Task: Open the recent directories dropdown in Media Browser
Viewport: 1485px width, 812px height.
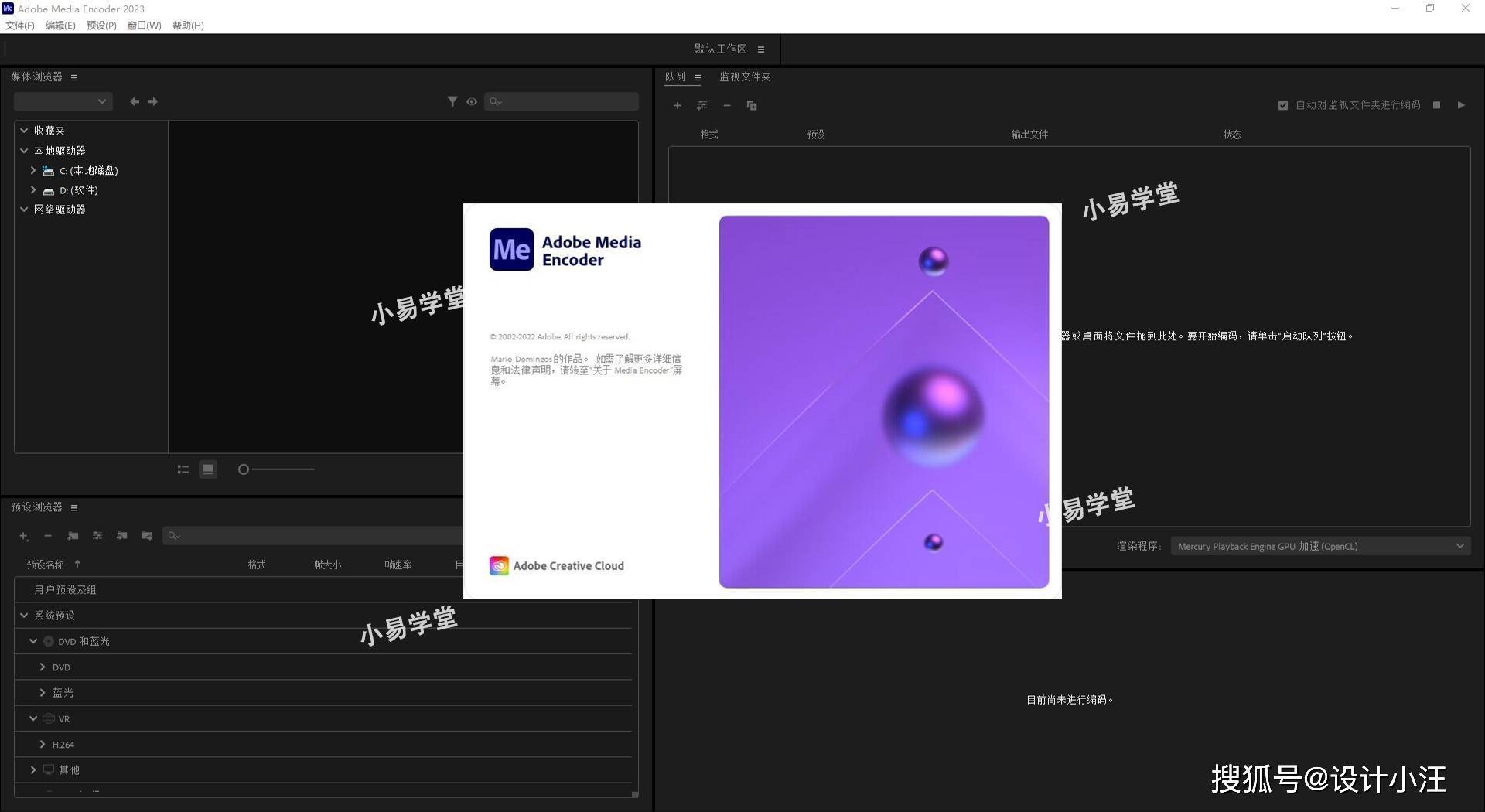Action: pyautogui.click(x=63, y=101)
